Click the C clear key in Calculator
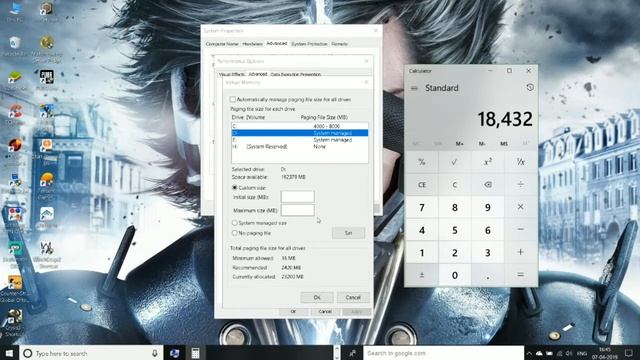This screenshot has height=360, width=640. click(454, 184)
